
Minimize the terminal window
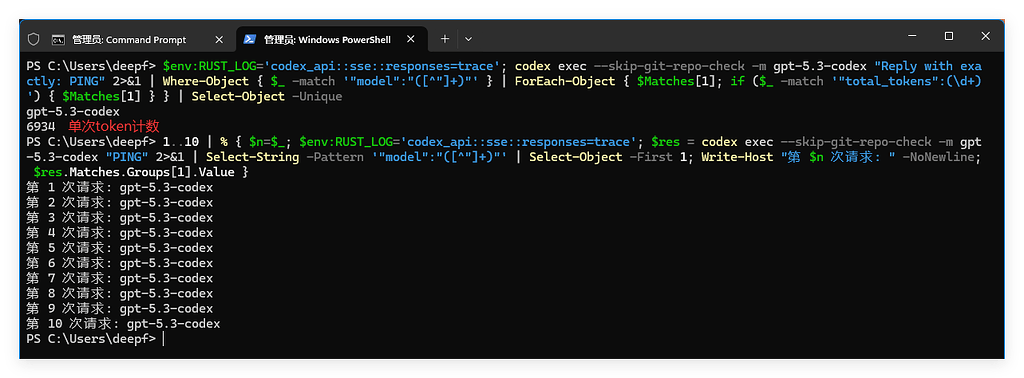912,37
